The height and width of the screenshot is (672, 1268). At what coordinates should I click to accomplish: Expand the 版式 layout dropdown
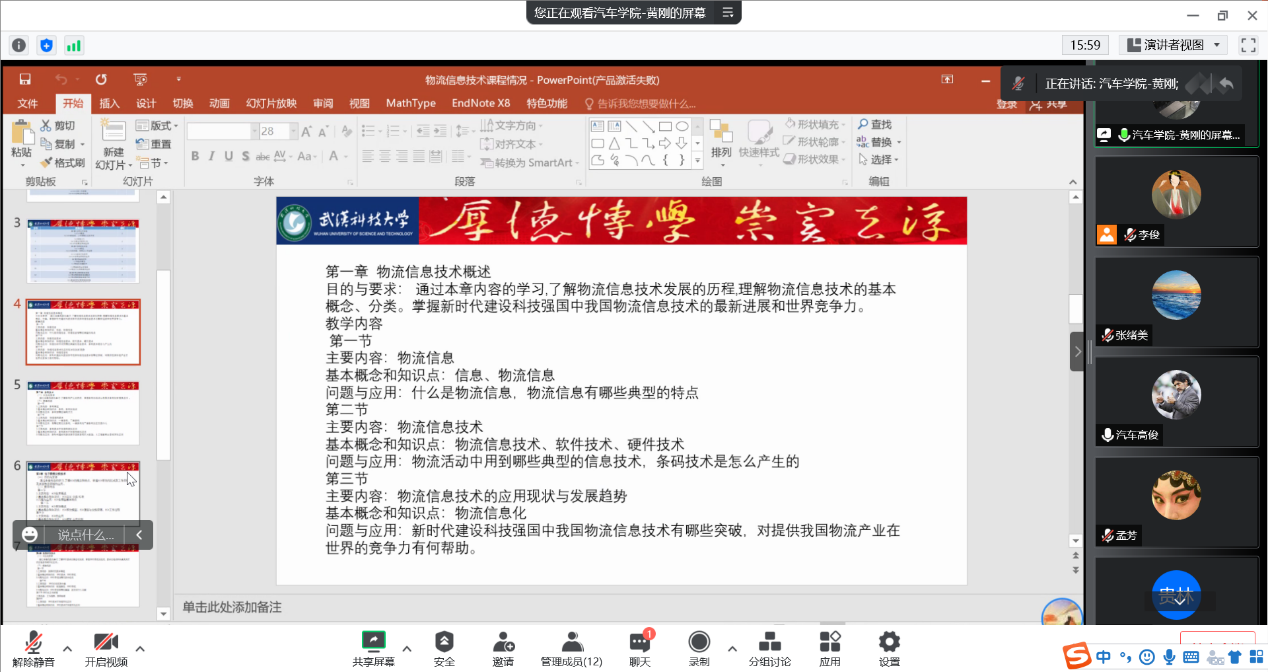[x=164, y=126]
